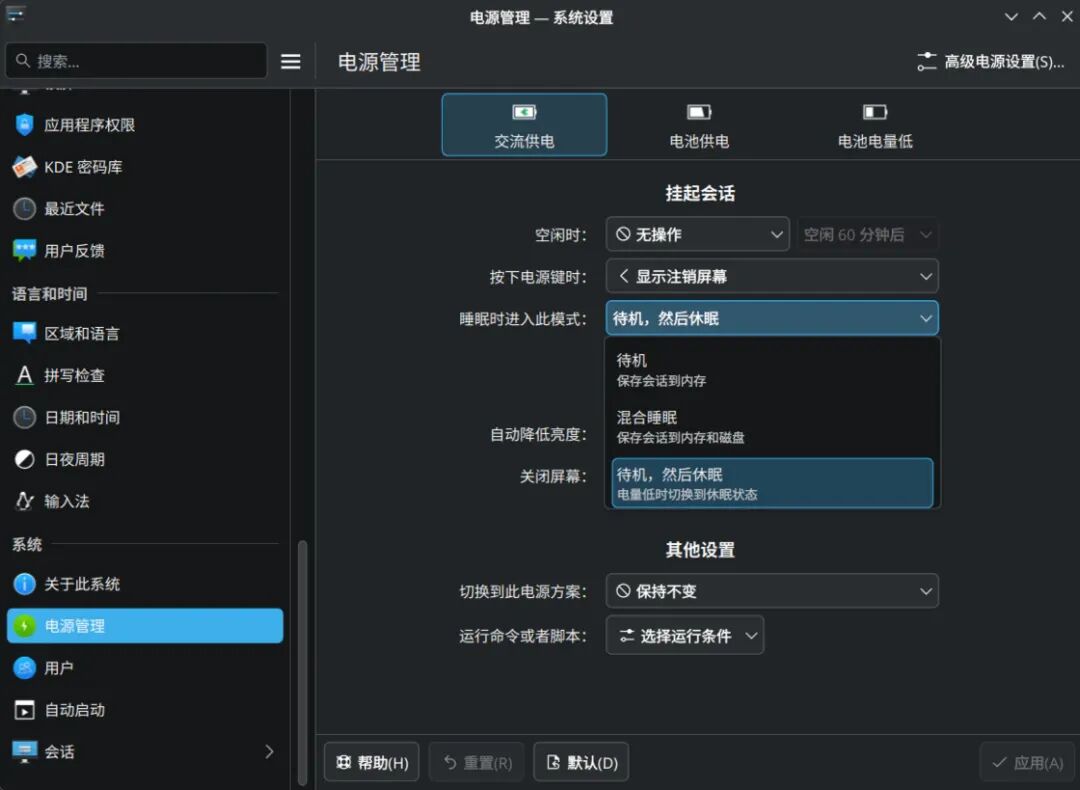The height and width of the screenshot is (790, 1080).
Task: Select the 混合睡眠 sleep mode option
Action: pos(772,426)
